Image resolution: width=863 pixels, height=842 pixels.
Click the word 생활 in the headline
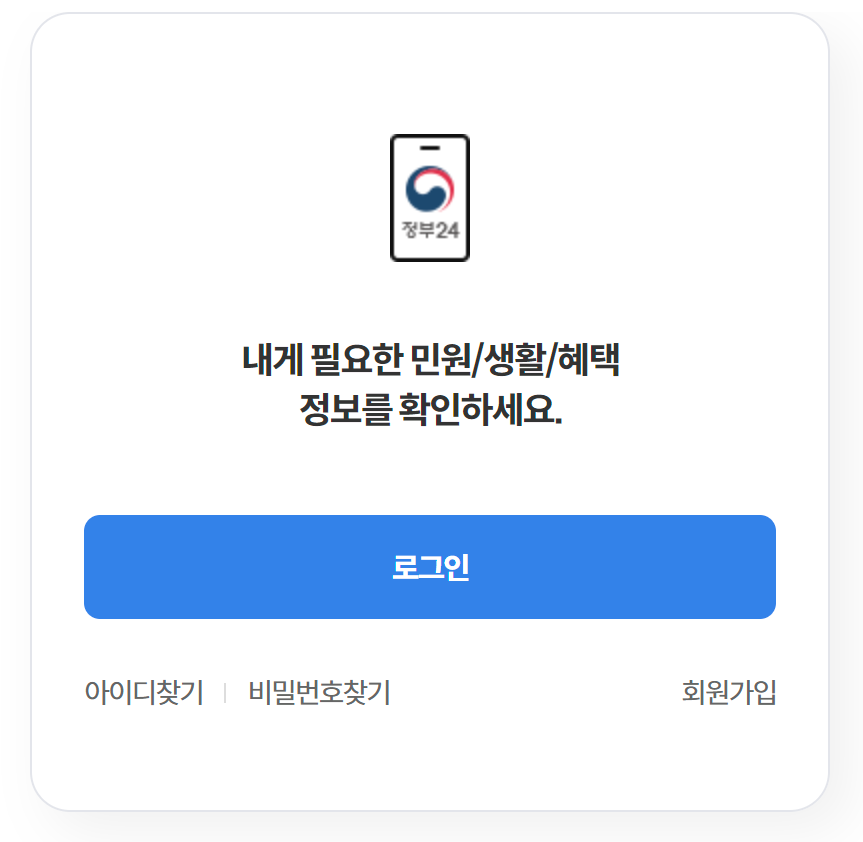click(x=514, y=360)
